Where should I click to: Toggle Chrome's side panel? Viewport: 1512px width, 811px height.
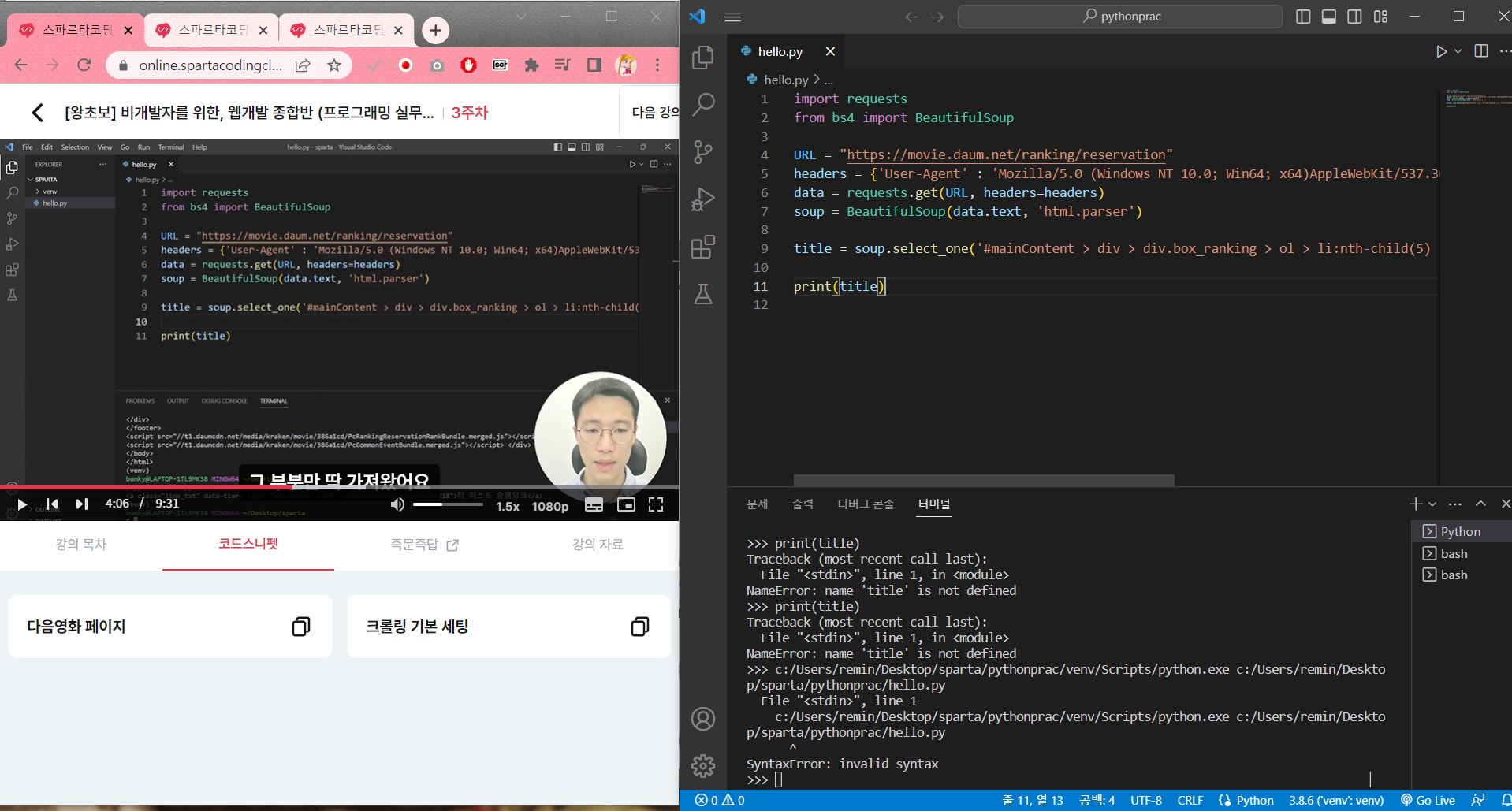tap(594, 65)
